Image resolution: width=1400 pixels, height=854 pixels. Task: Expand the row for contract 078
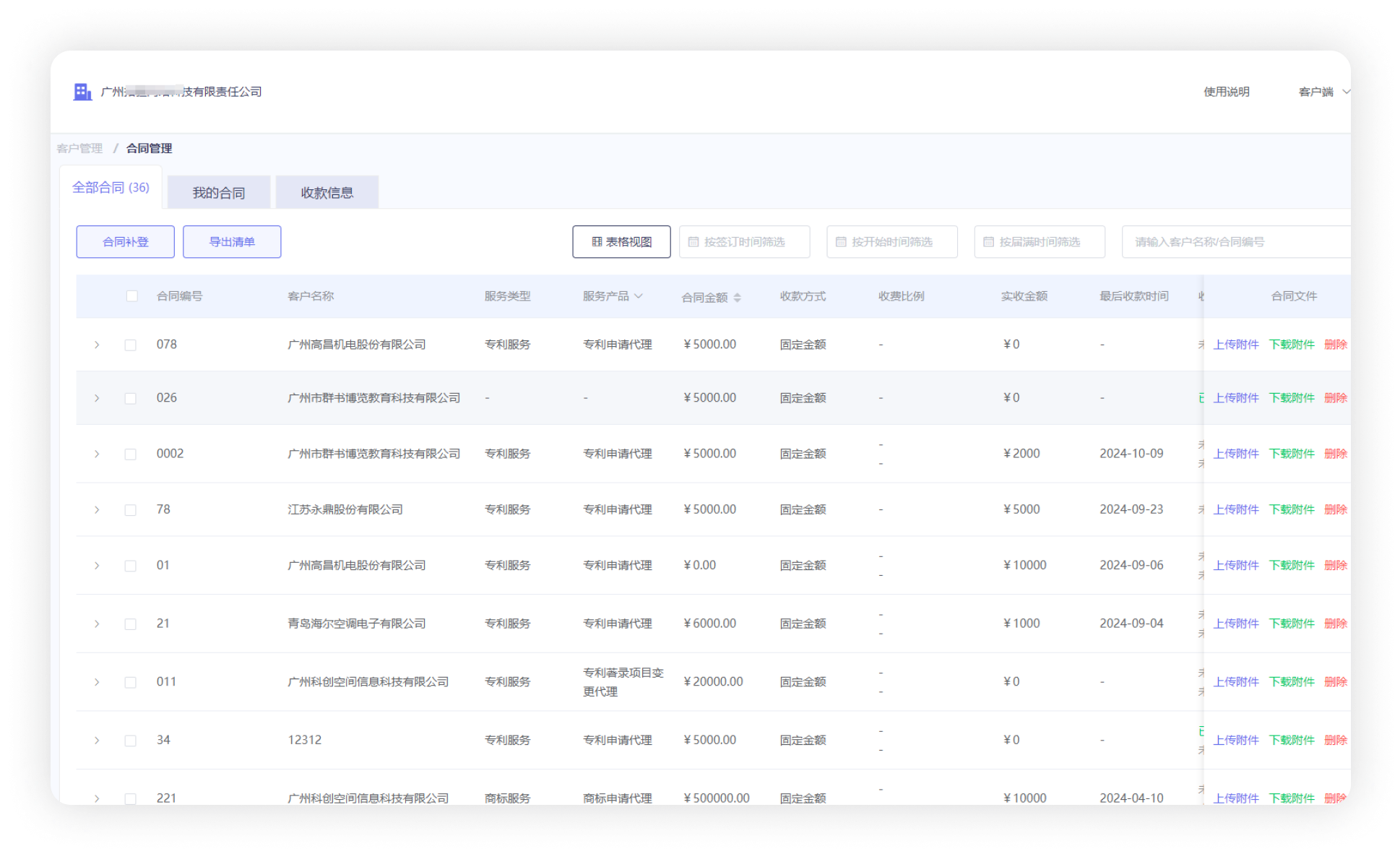coord(97,345)
